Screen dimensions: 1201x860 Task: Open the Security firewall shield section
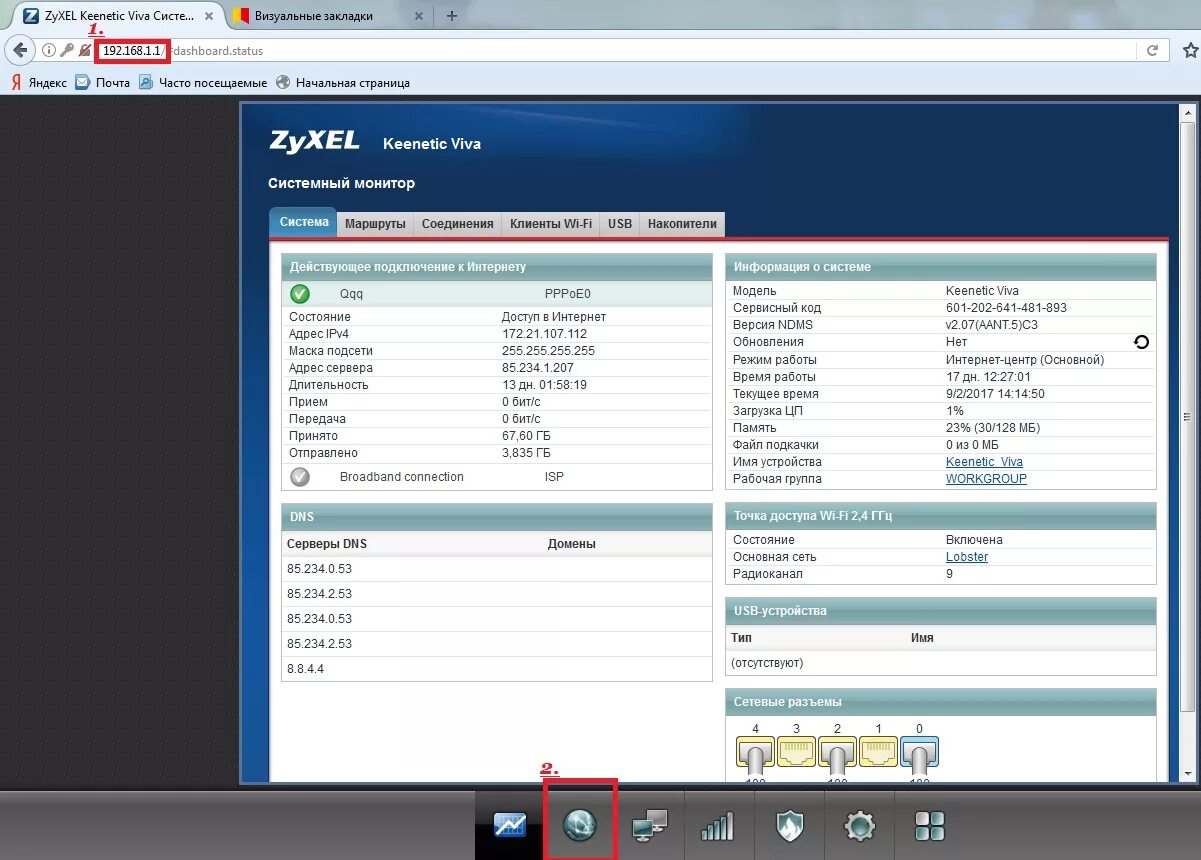click(x=790, y=825)
